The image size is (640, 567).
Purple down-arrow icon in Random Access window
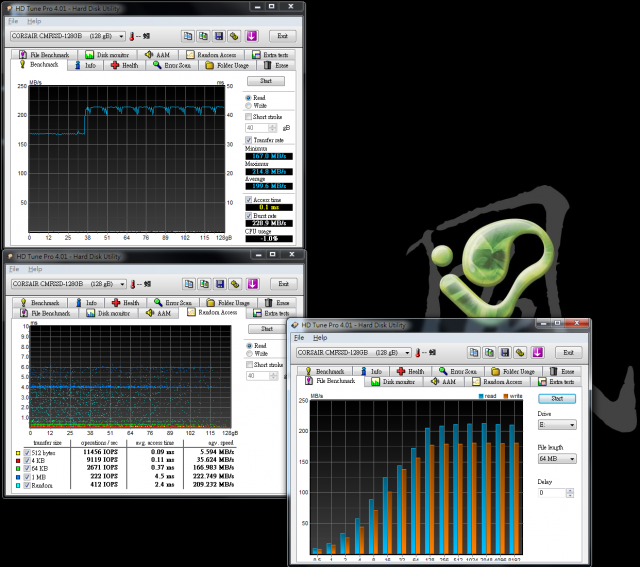(253, 284)
